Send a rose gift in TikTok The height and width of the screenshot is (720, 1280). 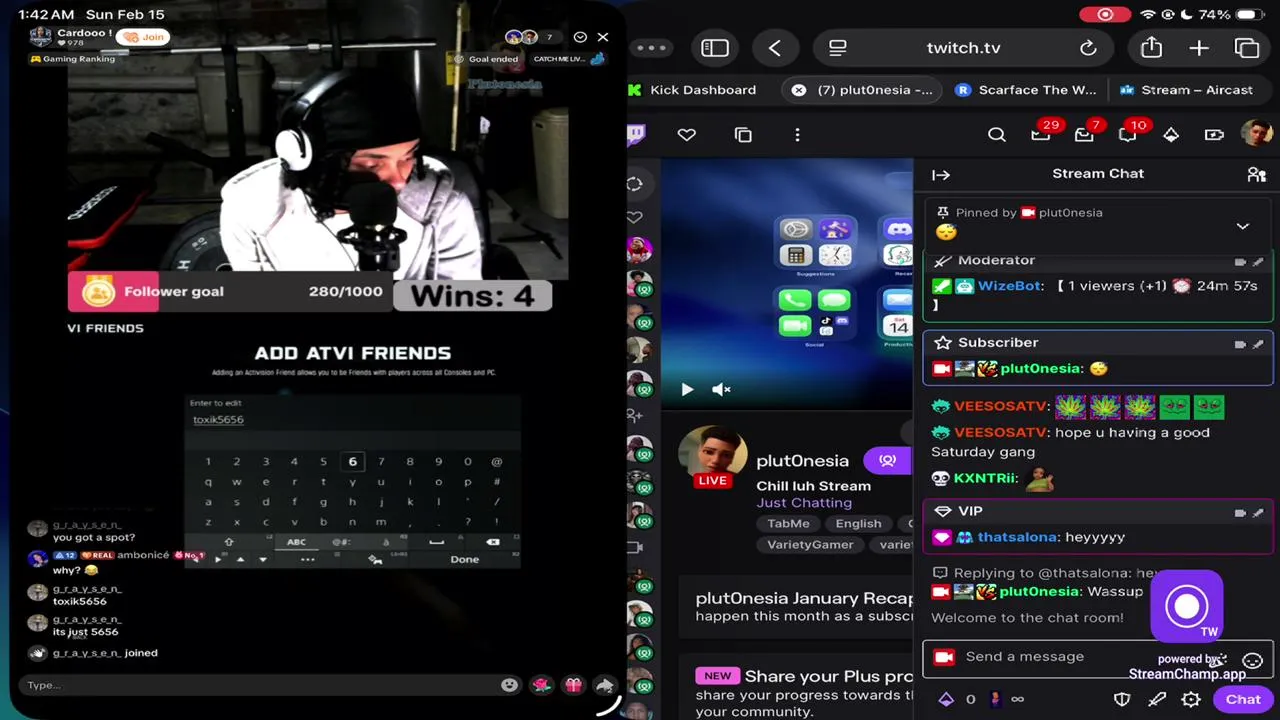pos(541,685)
